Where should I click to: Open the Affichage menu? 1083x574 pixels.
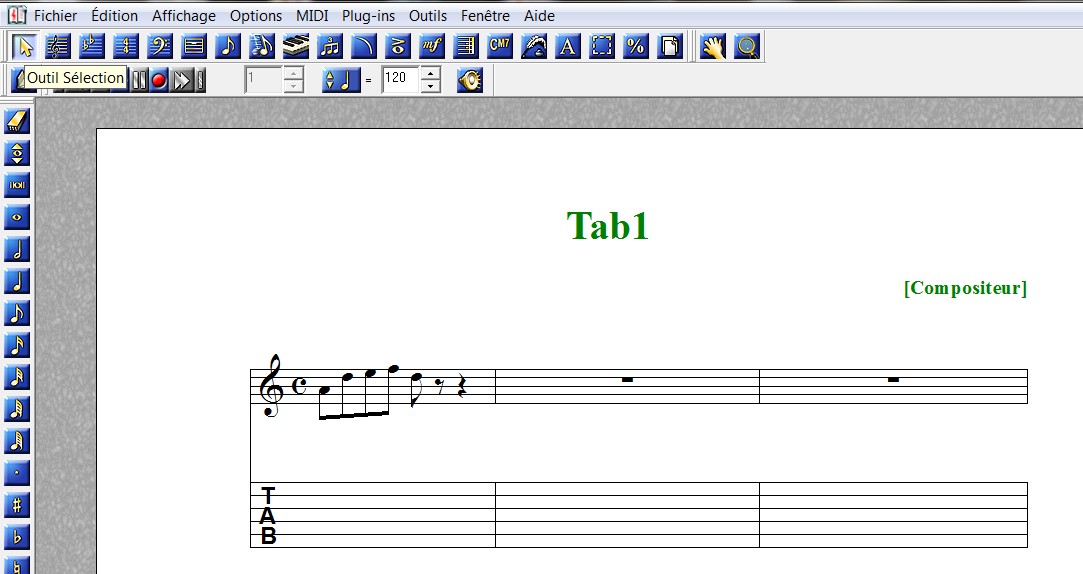click(183, 16)
